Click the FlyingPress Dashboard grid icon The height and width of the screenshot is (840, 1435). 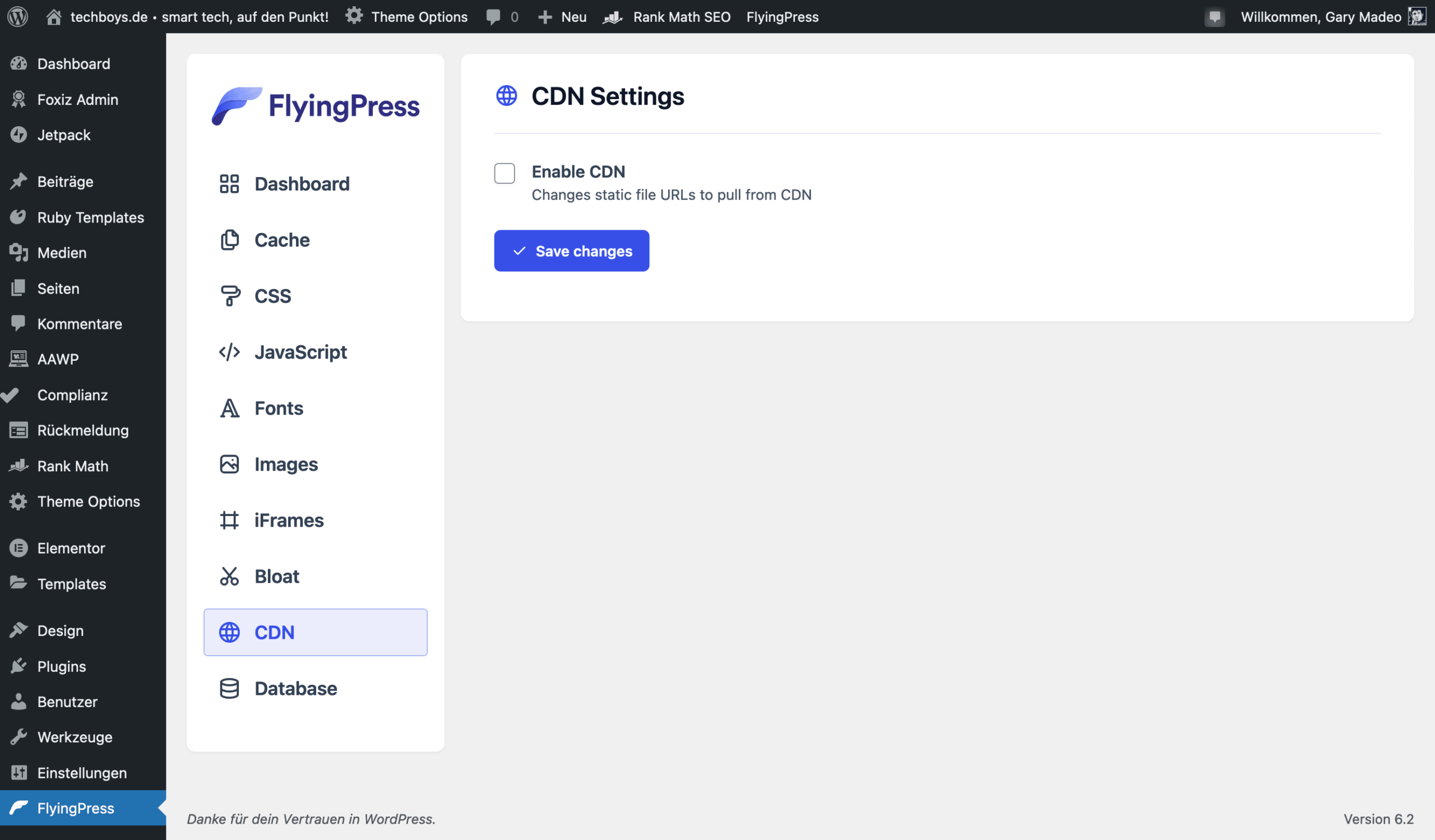coord(229,184)
